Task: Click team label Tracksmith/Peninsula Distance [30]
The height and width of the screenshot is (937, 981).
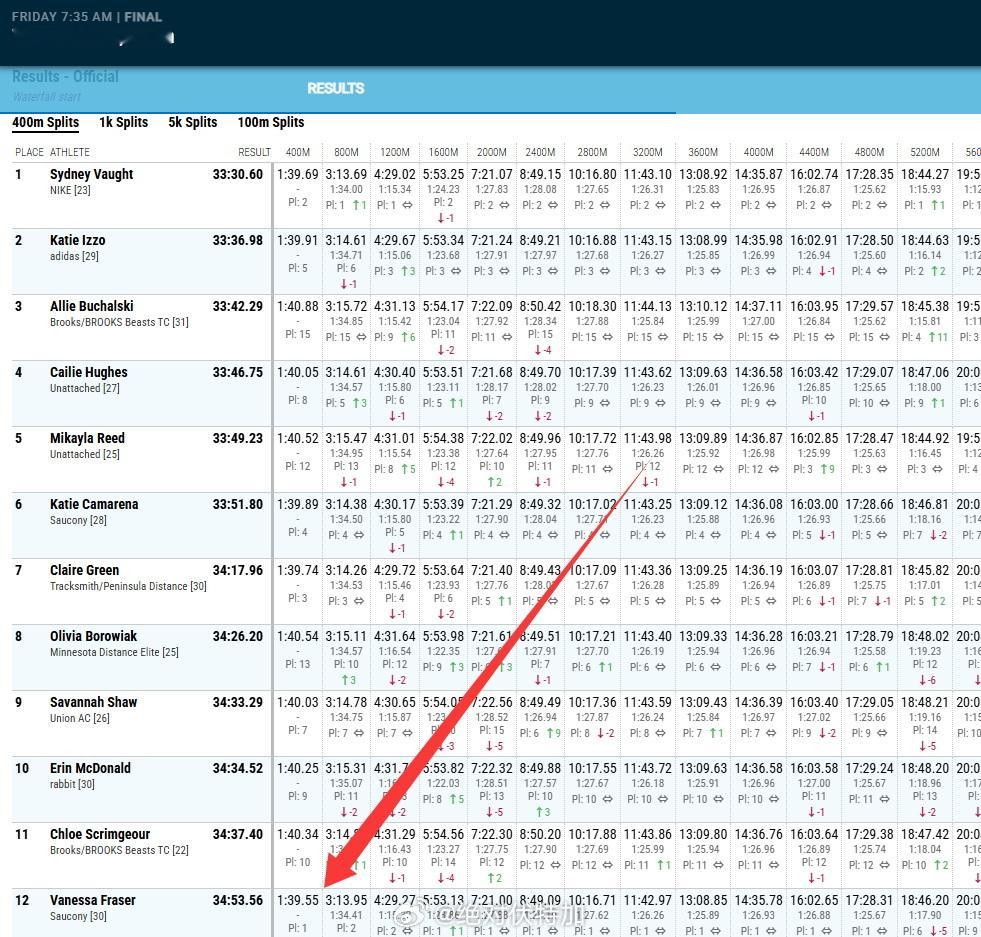Action: coord(128,586)
